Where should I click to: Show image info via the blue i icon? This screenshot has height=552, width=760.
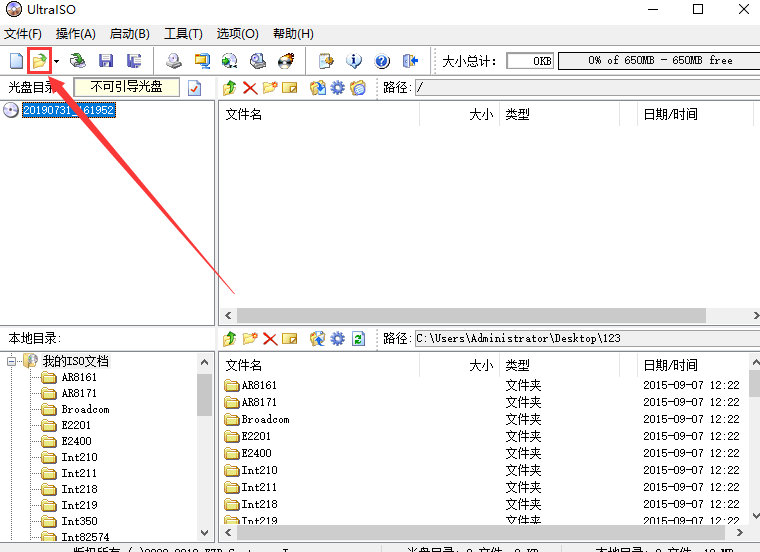point(354,61)
